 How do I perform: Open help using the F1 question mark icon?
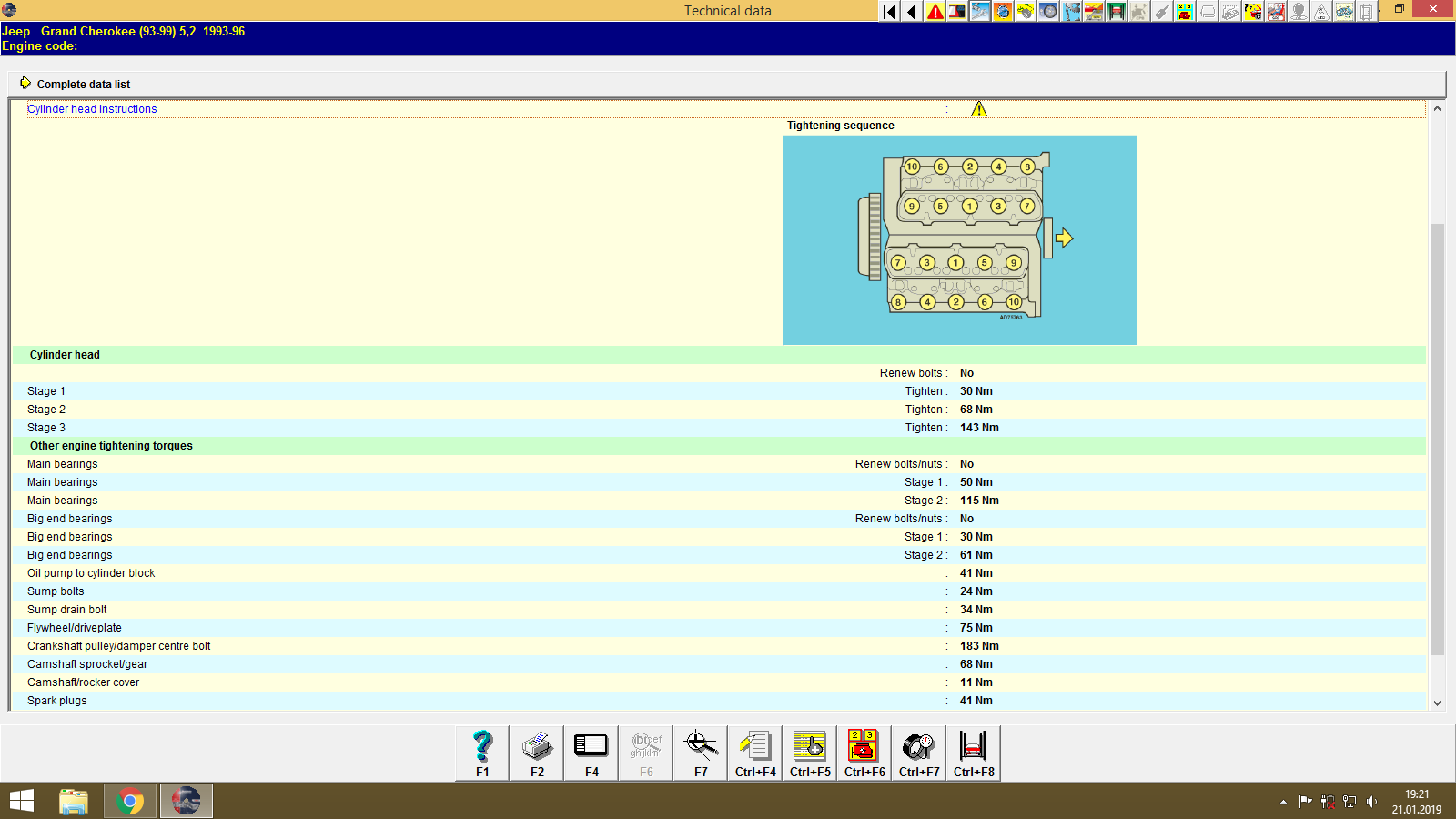[x=480, y=753]
